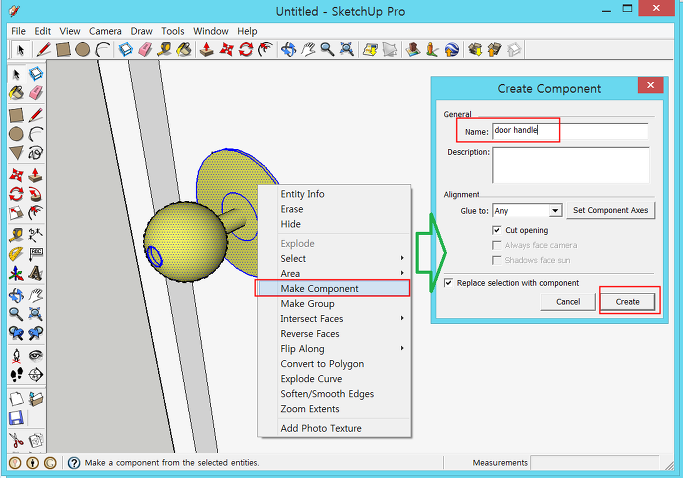Click the Previous view icon
Image resolution: width=683 pixels, height=478 pixels.
pyautogui.click(x=16, y=333)
